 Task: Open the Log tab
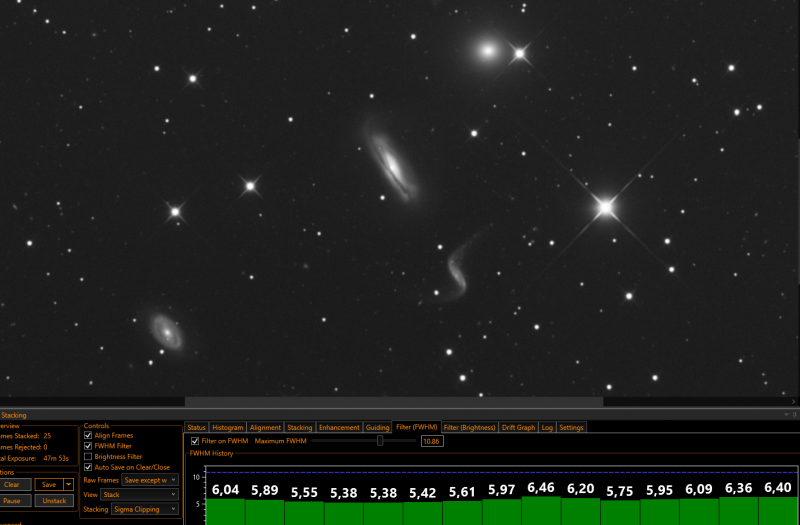tap(547, 428)
